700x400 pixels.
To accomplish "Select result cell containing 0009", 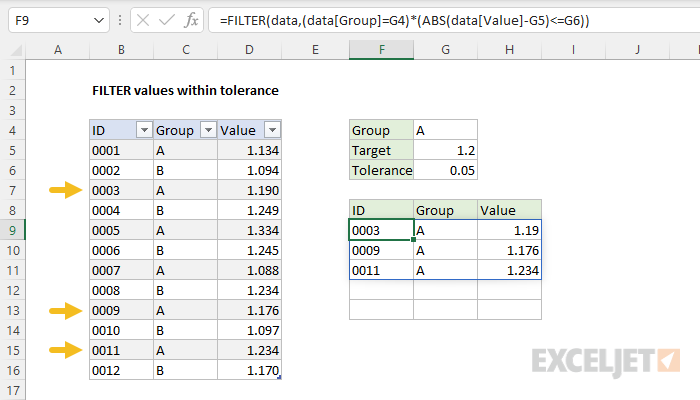I will (x=382, y=250).
